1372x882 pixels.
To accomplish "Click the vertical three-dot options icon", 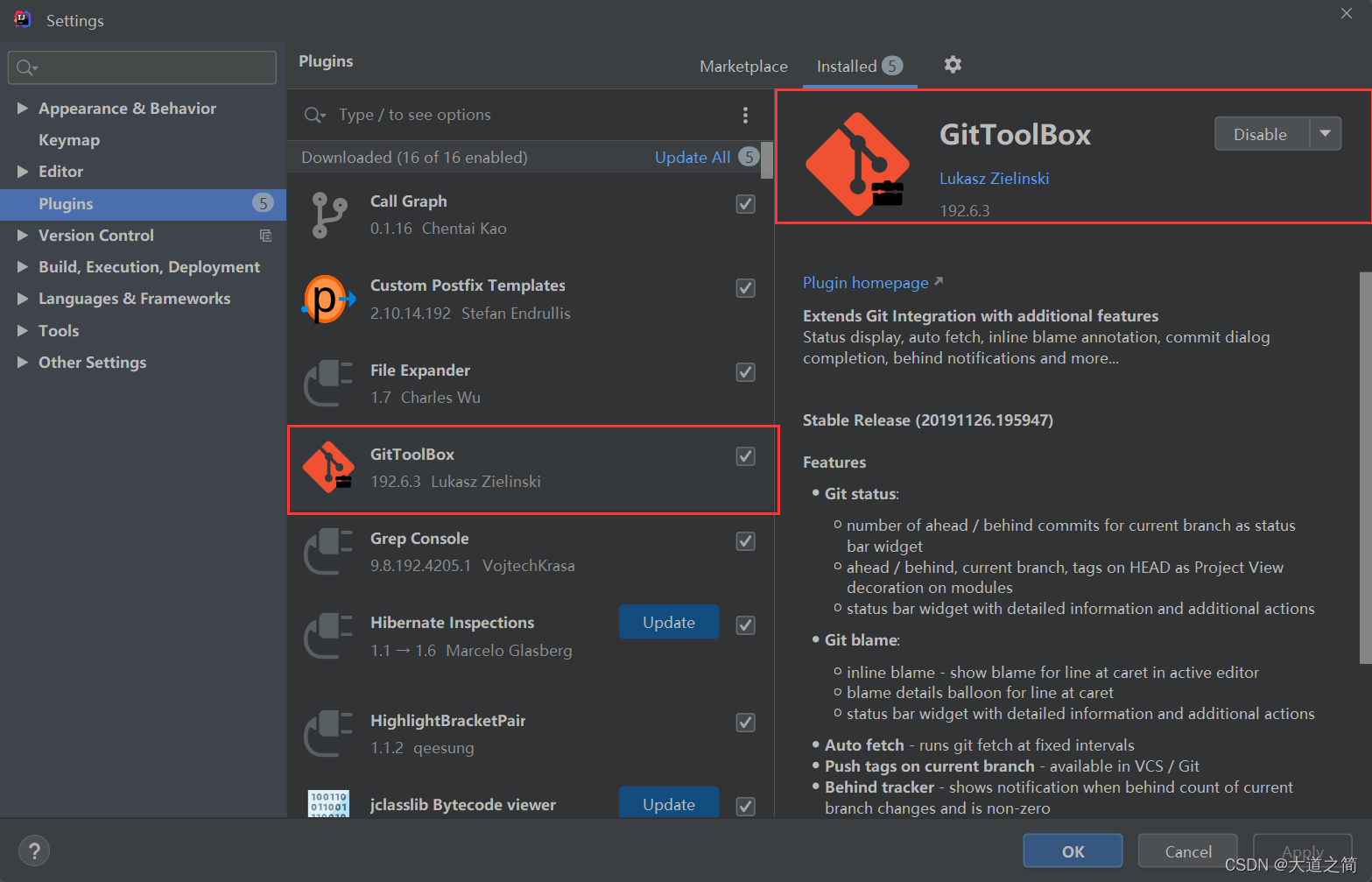I will (745, 115).
